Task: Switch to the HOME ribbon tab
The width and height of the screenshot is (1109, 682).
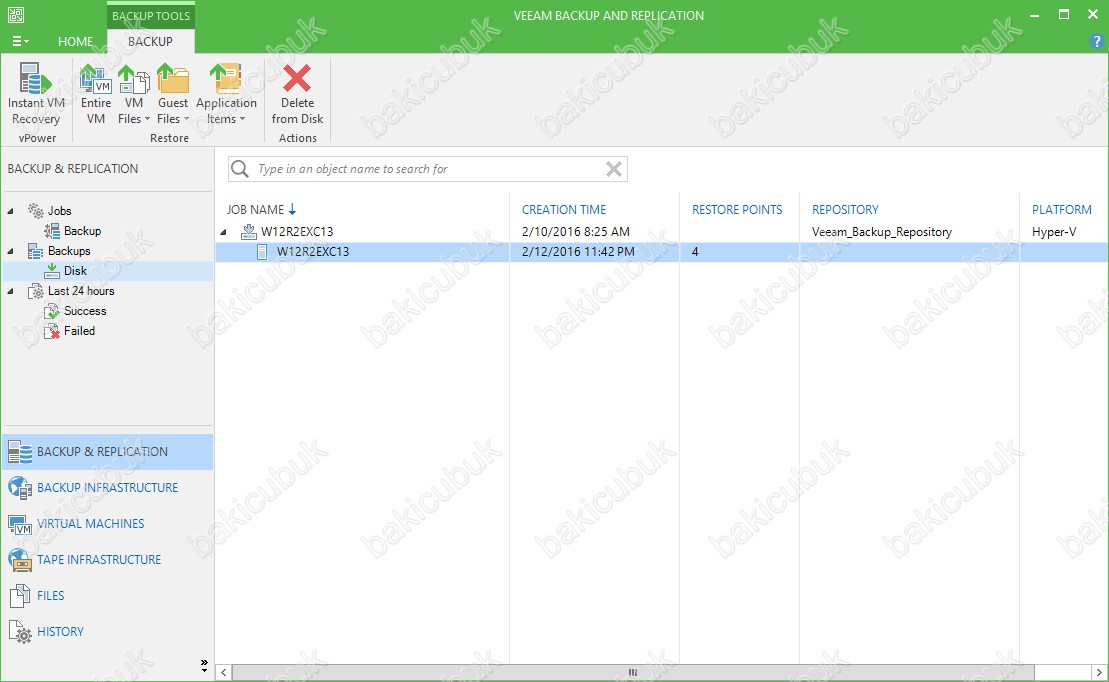Action: tap(76, 42)
